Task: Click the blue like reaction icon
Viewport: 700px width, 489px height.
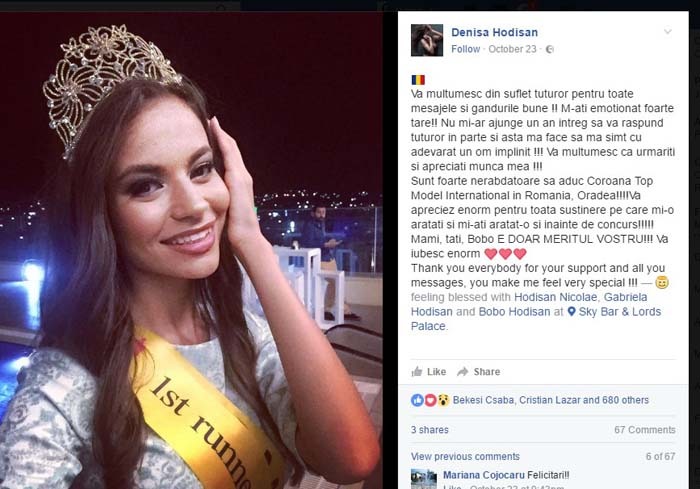Action: (417, 400)
